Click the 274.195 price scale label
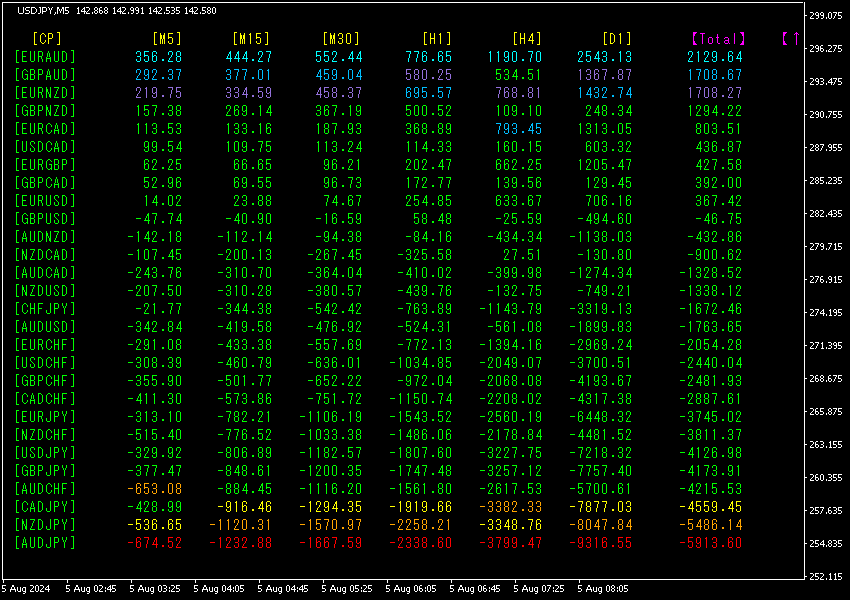Image resolution: width=850 pixels, height=600 pixels. (x=826, y=312)
